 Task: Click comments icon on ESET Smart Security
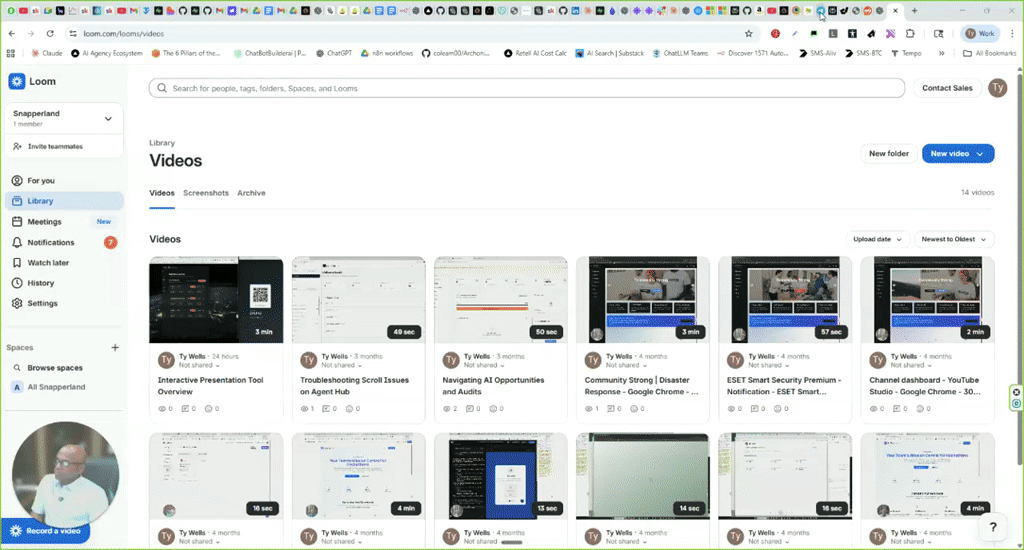[x=754, y=409]
